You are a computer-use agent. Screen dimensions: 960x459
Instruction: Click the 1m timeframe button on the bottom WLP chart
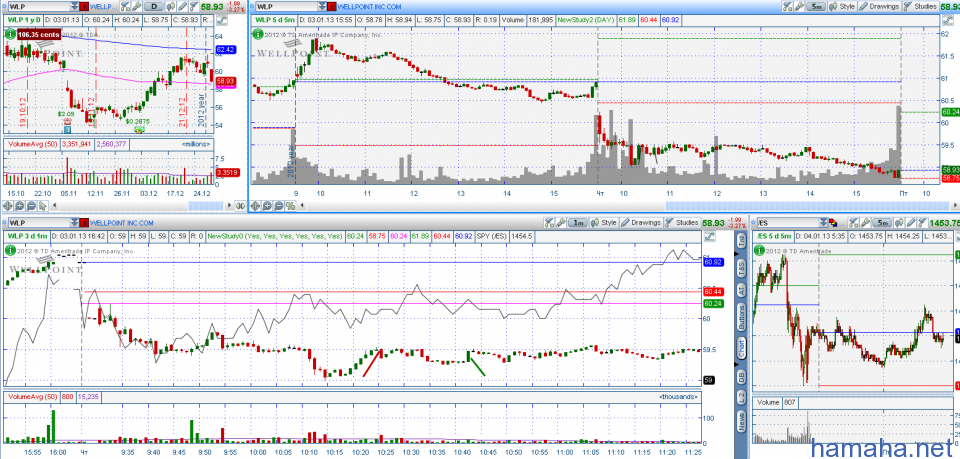(x=577, y=222)
